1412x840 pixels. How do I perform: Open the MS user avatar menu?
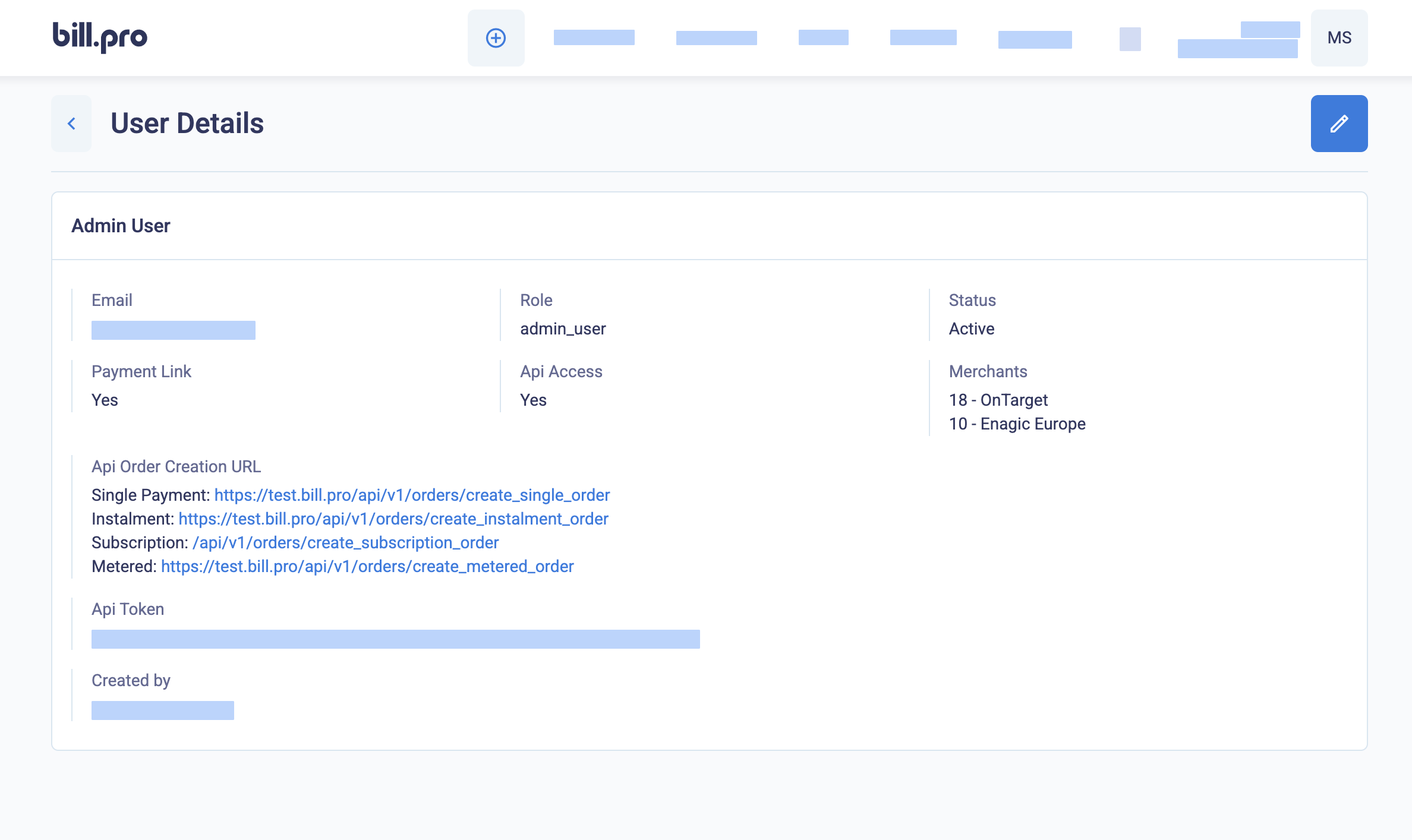point(1339,38)
